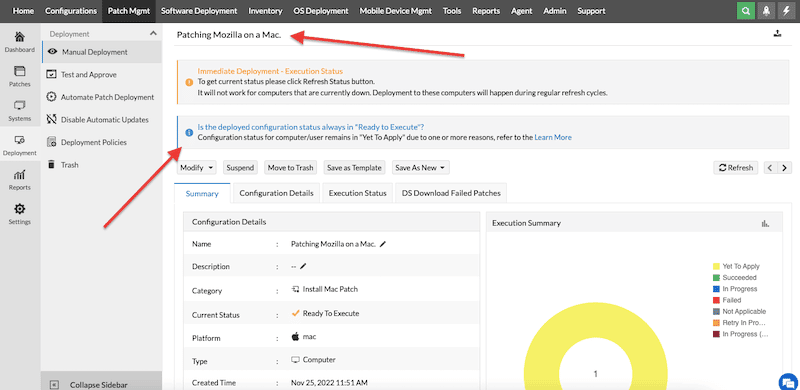Open Deployment Policies
The height and width of the screenshot is (390, 800).
(x=94, y=142)
